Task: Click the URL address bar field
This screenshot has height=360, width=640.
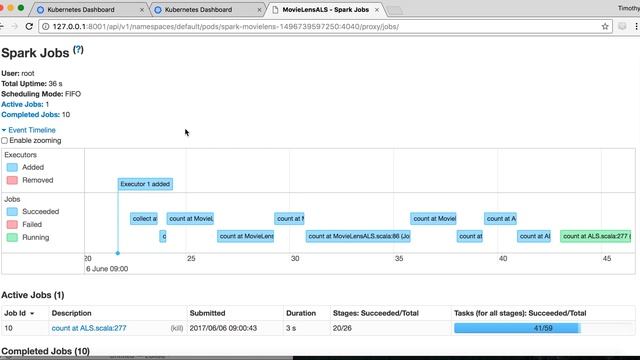Action: coord(325,27)
